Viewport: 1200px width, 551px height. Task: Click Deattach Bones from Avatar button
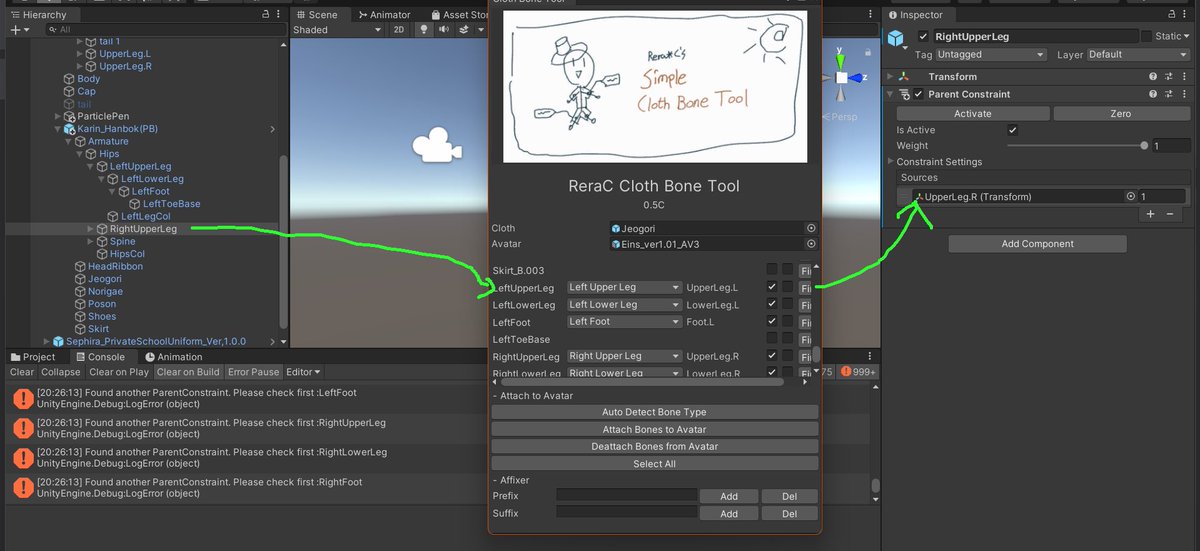655,446
